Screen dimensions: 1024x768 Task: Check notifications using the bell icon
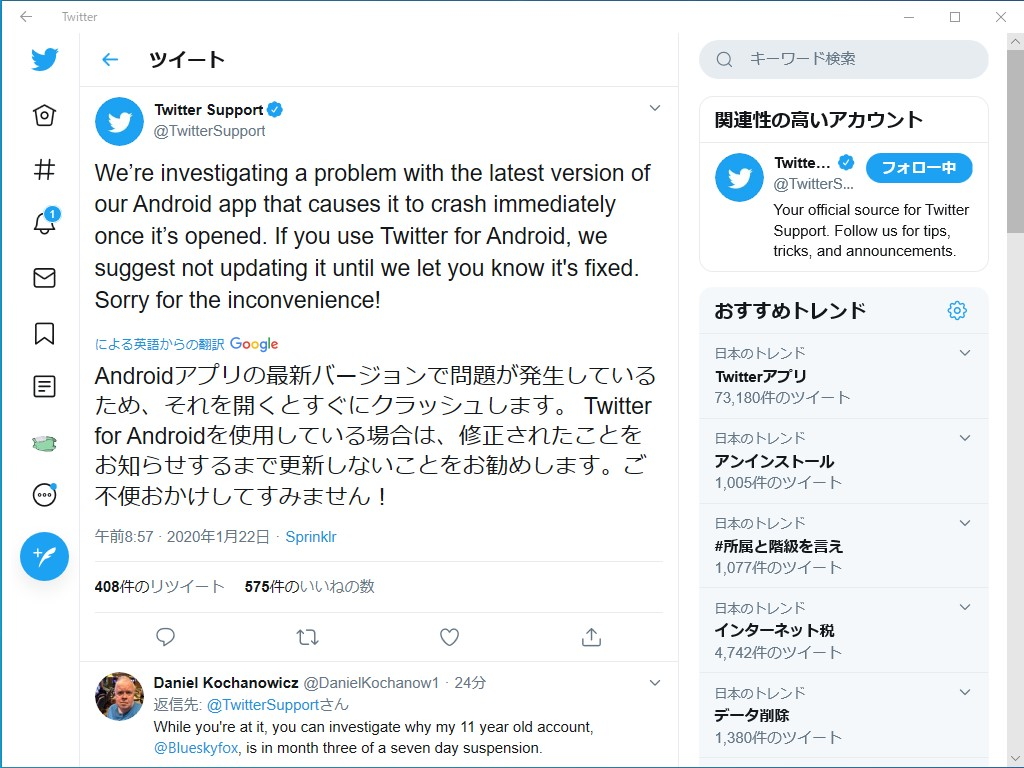click(44, 223)
